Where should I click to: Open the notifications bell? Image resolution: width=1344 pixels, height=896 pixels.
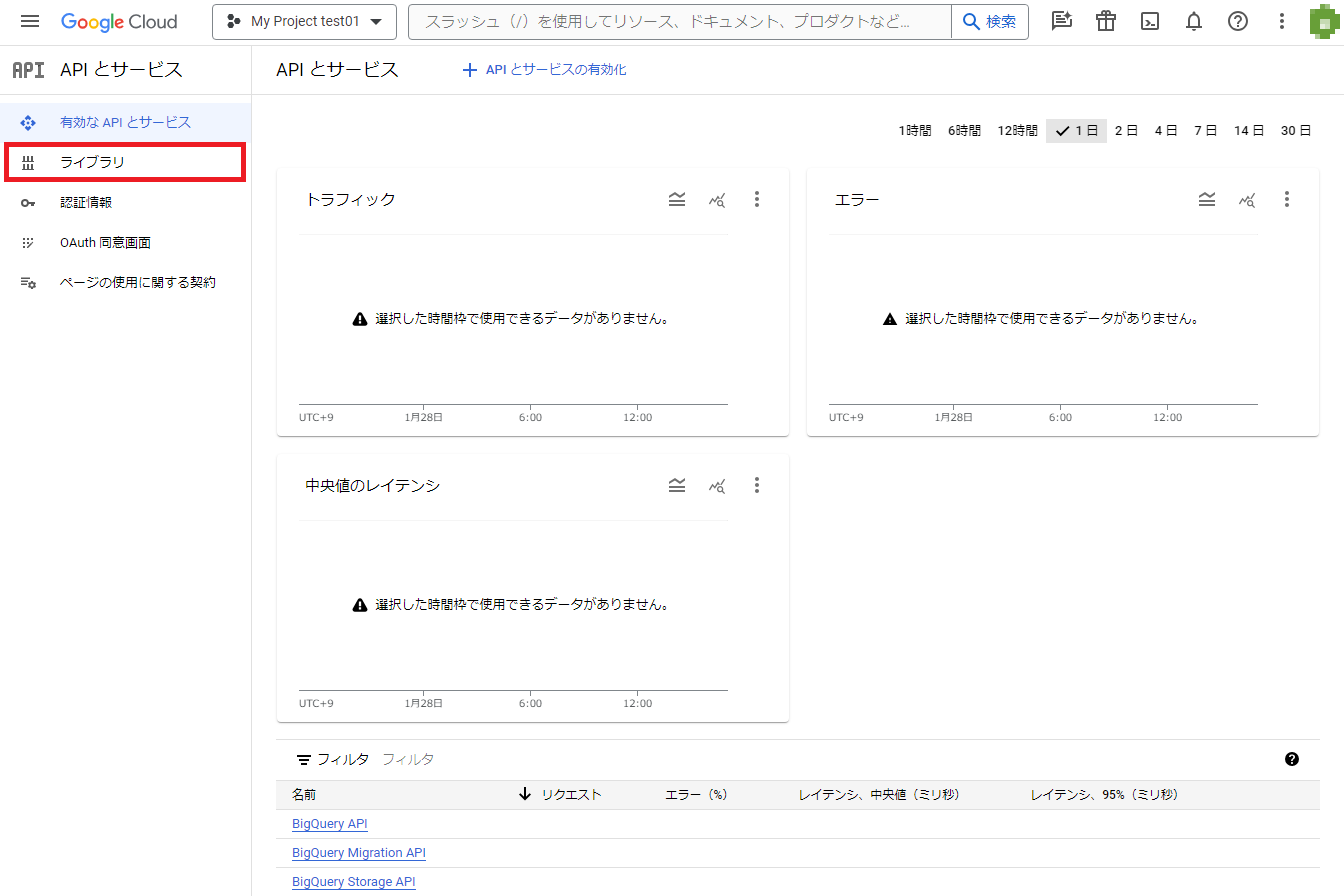click(1193, 21)
